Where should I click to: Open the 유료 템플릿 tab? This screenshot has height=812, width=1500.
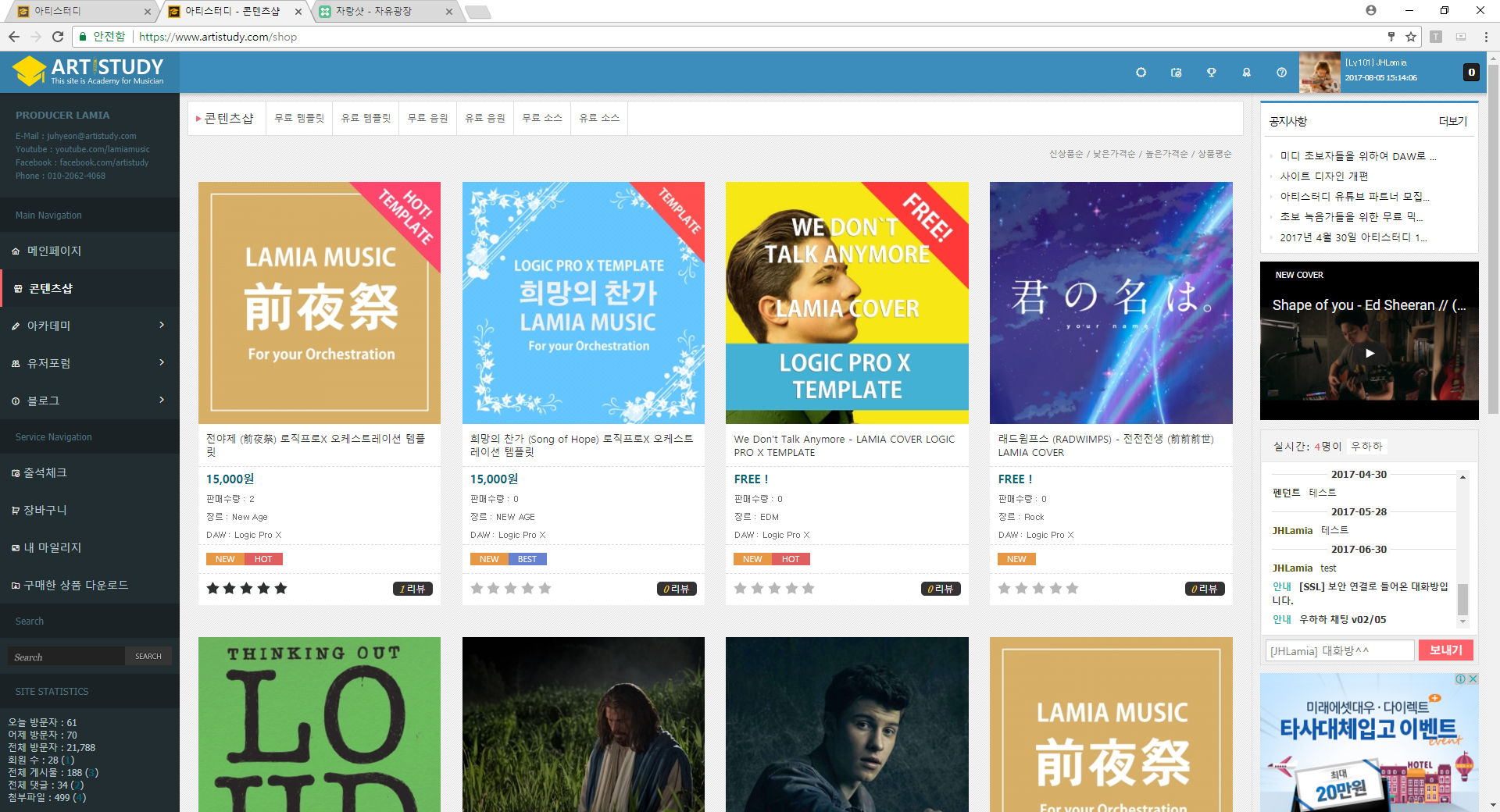pos(366,118)
